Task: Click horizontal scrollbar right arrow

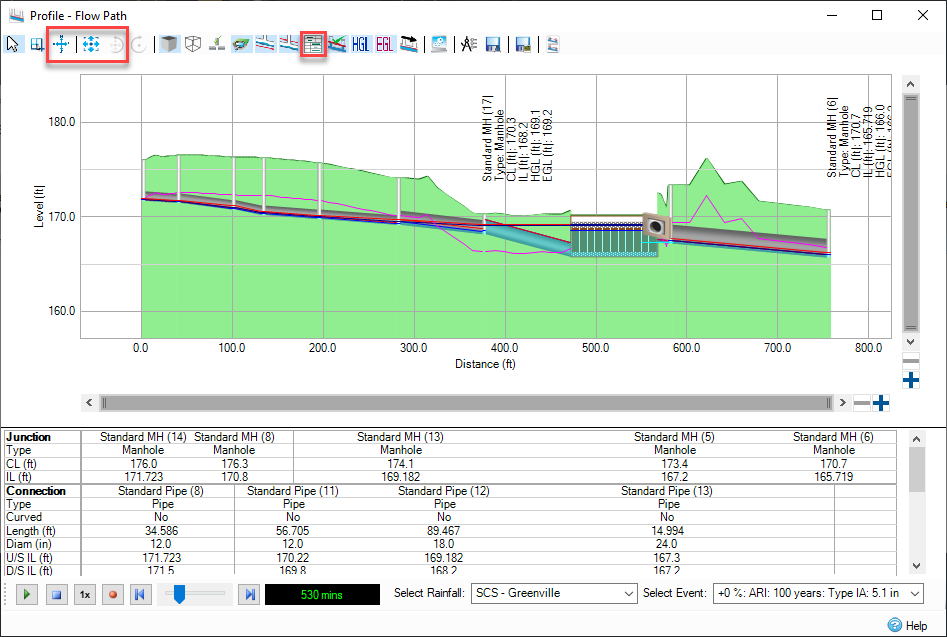Action: pos(843,403)
